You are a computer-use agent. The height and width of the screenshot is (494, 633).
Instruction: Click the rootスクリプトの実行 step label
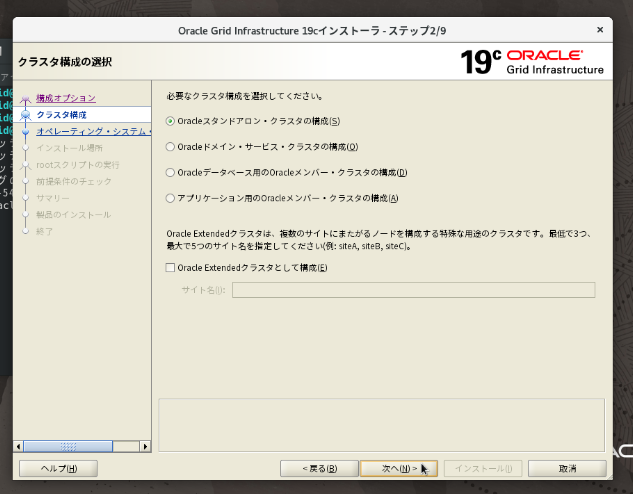[78, 165]
